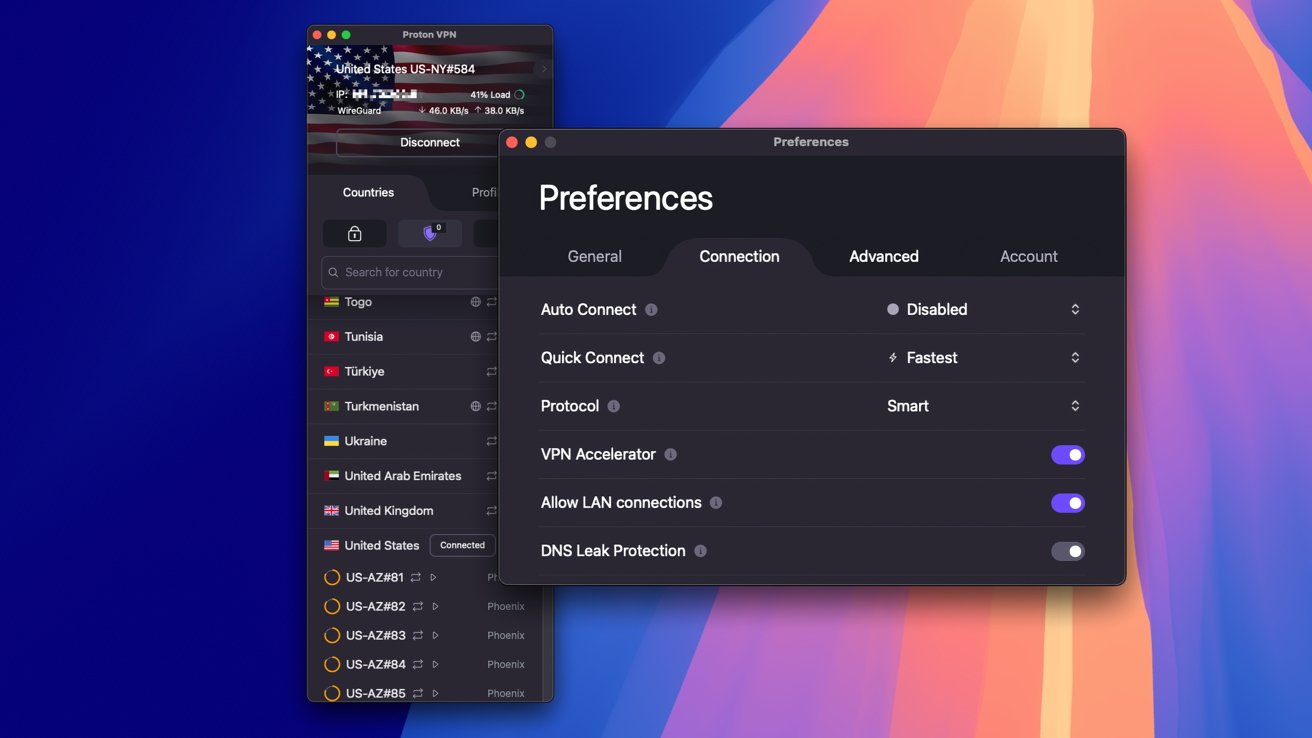Select the United Arab Emirates row

[403, 476]
